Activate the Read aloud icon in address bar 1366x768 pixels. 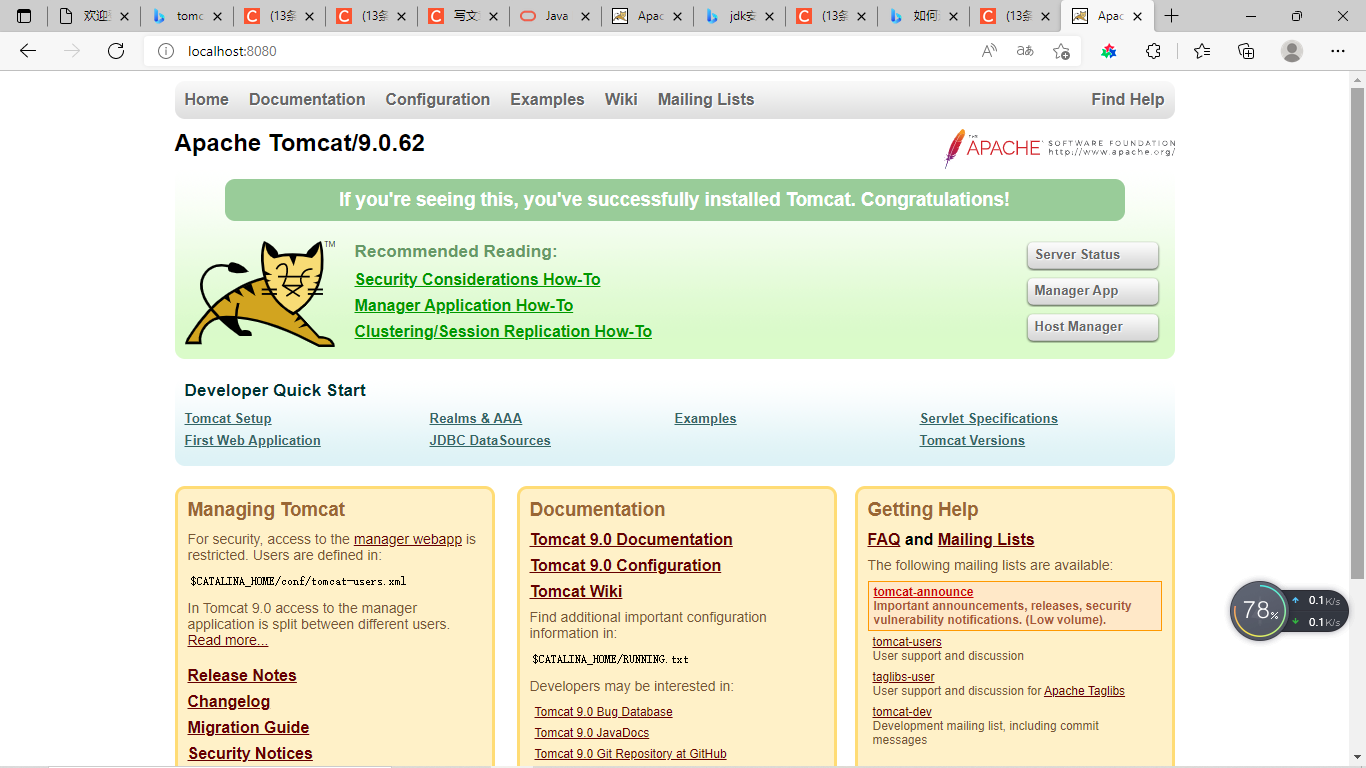pos(989,51)
